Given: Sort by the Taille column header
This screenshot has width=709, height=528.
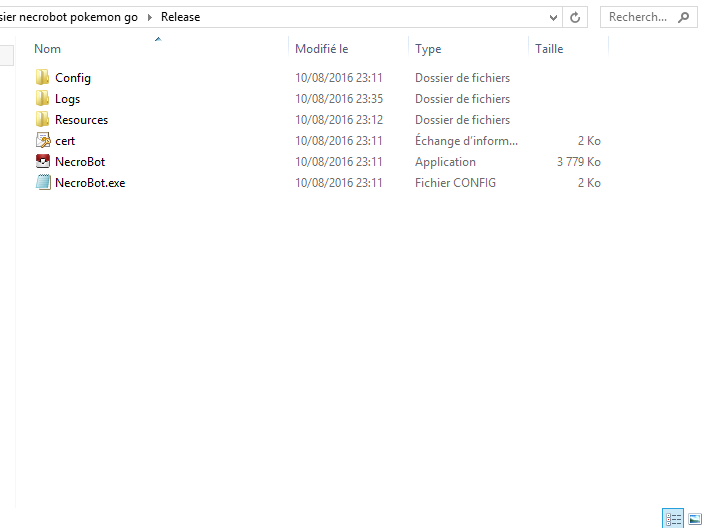Looking at the screenshot, I should [x=549, y=49].
